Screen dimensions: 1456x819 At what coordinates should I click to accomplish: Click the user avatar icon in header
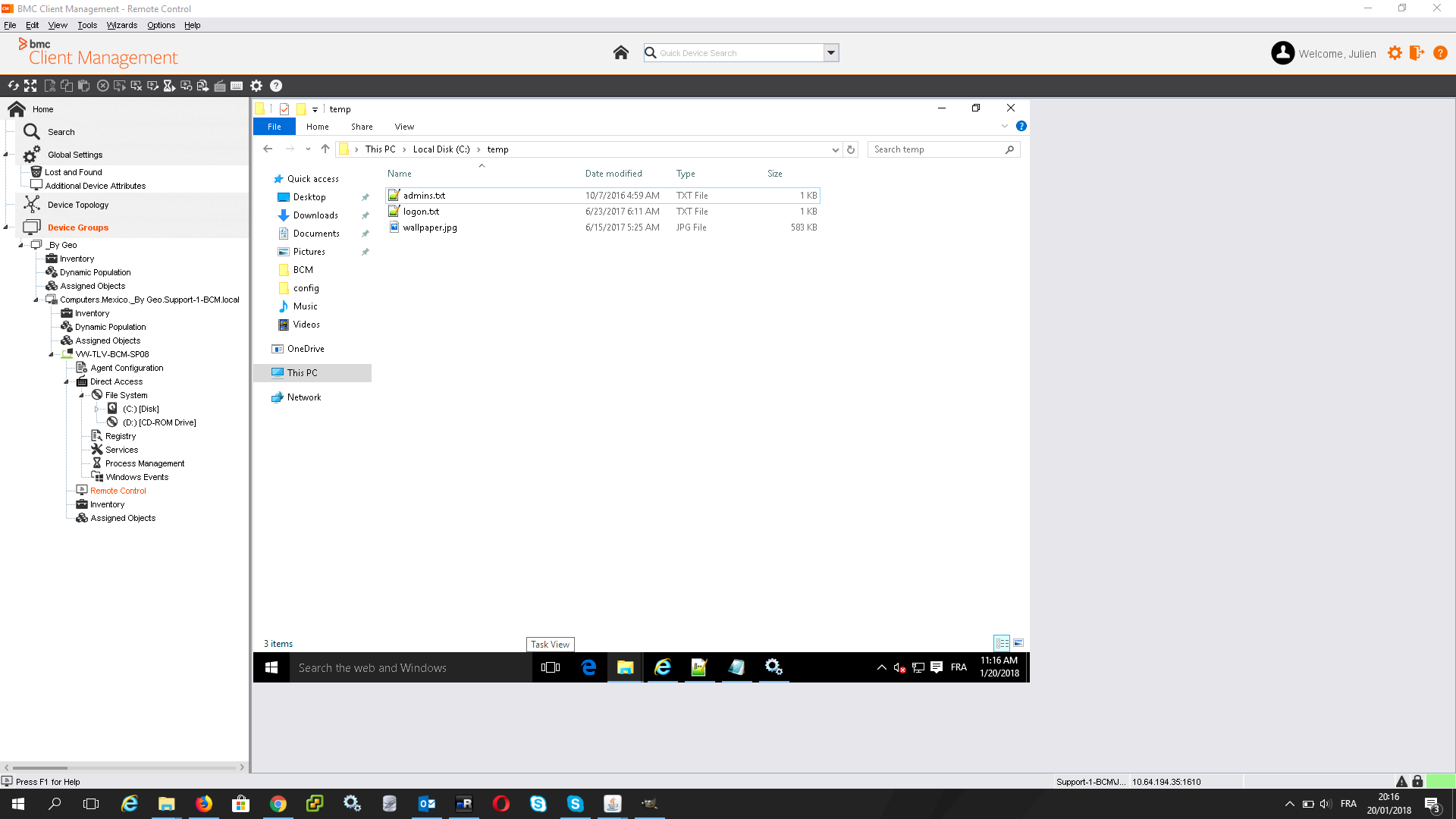pos(1282,53)
